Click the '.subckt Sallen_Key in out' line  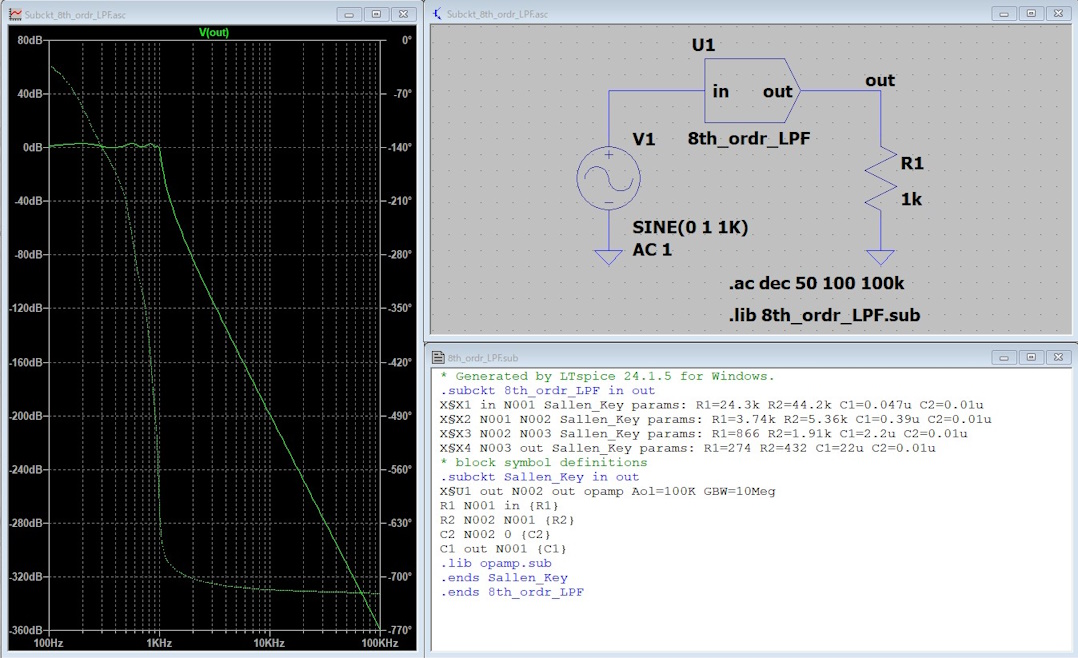point(539,477)
